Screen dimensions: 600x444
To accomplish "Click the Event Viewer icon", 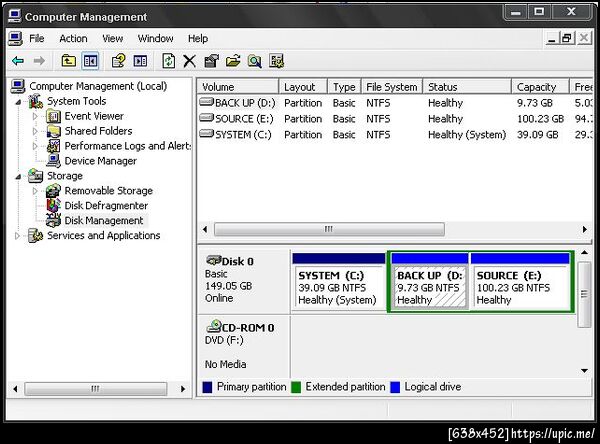I will 53,116.
